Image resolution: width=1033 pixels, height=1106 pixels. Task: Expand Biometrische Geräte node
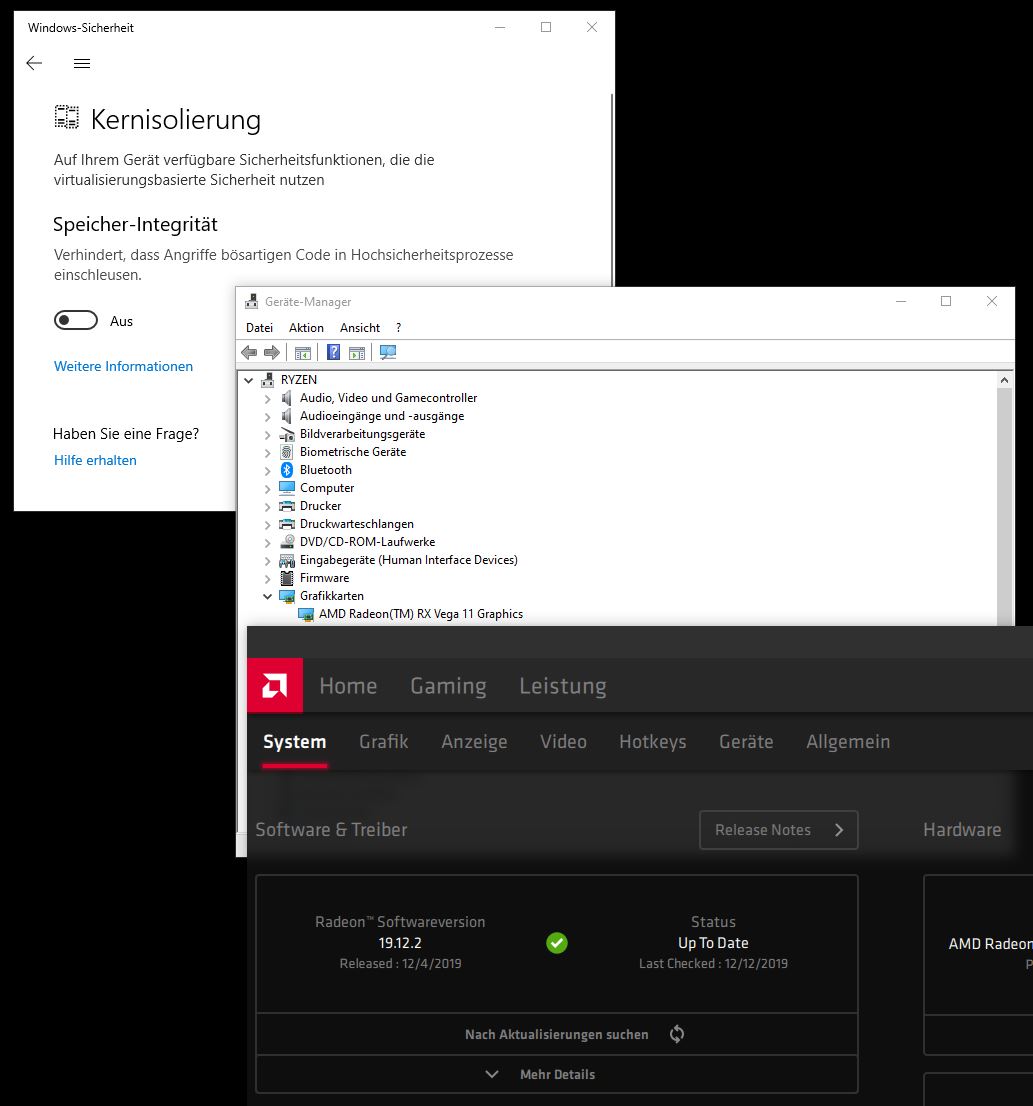pos(267,453)
